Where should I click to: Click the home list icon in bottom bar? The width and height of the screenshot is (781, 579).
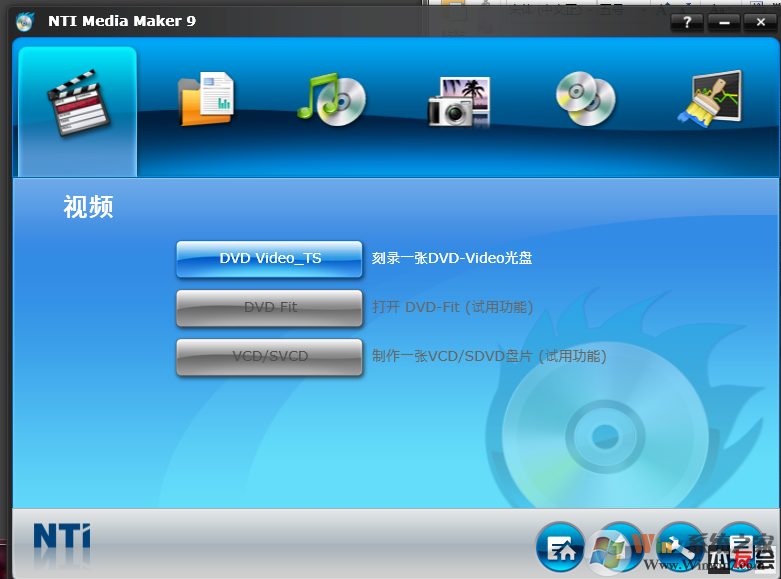click(x=560, y=548)
